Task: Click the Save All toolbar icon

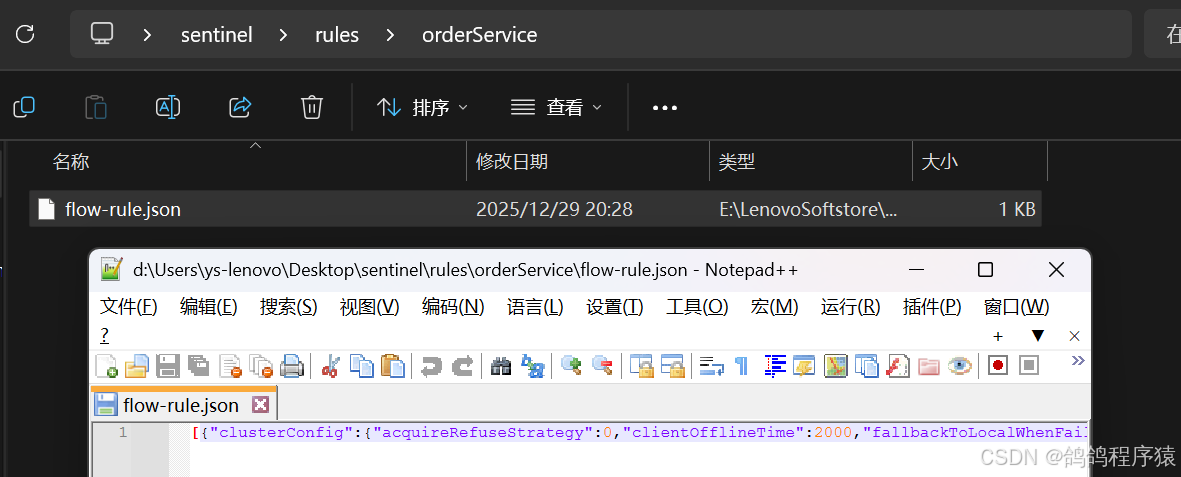Action: click(198, 366)
